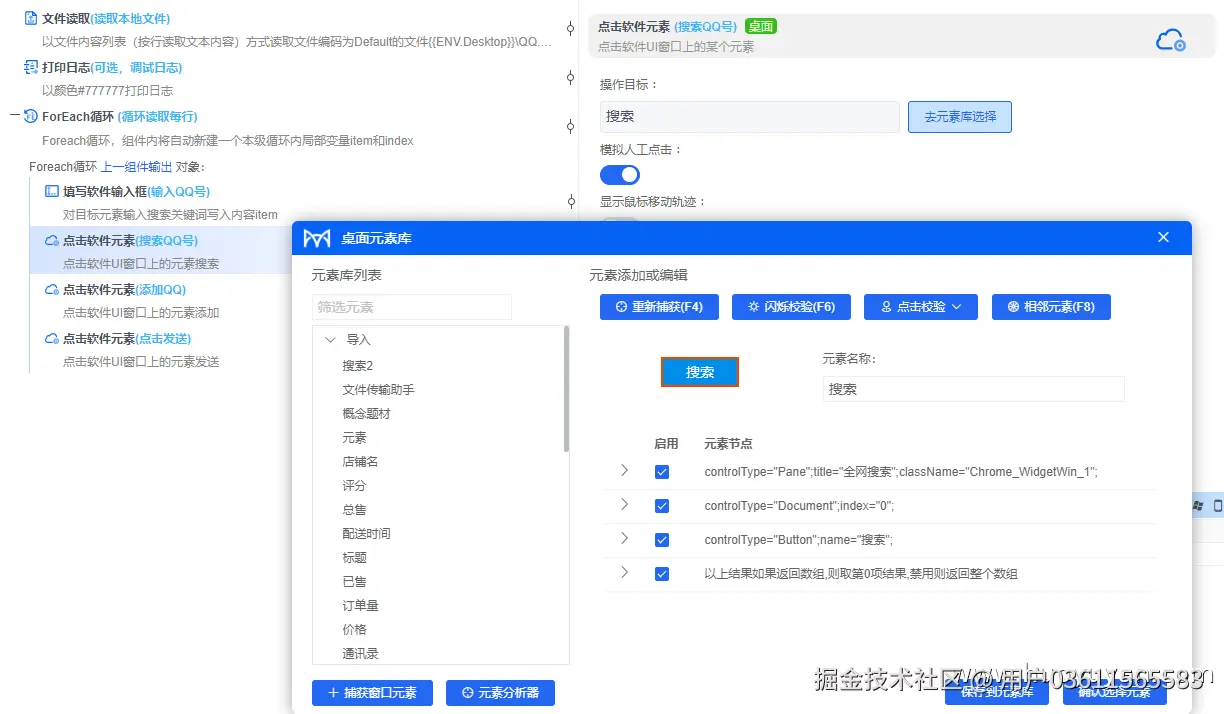Click the element list scrollbar
Screen dimensions: 1224x714
tap(566, 390)
